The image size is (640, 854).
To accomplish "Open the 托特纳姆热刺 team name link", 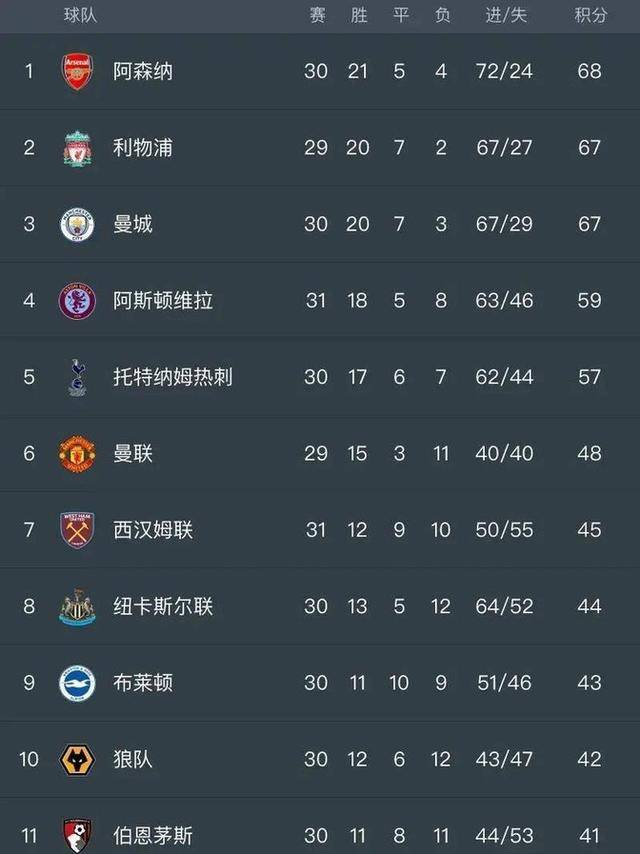I will click(x=173, y=377).
